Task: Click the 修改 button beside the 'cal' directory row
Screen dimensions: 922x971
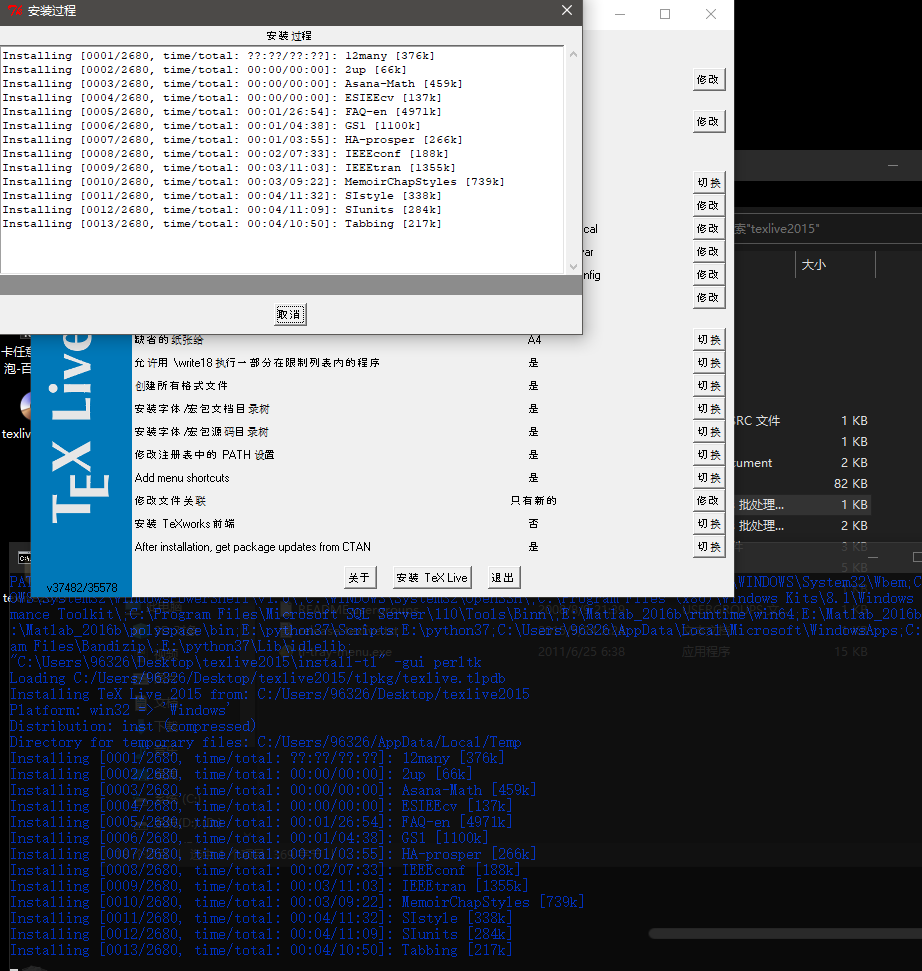Action: pyautogui.click(x=708, y=229)
